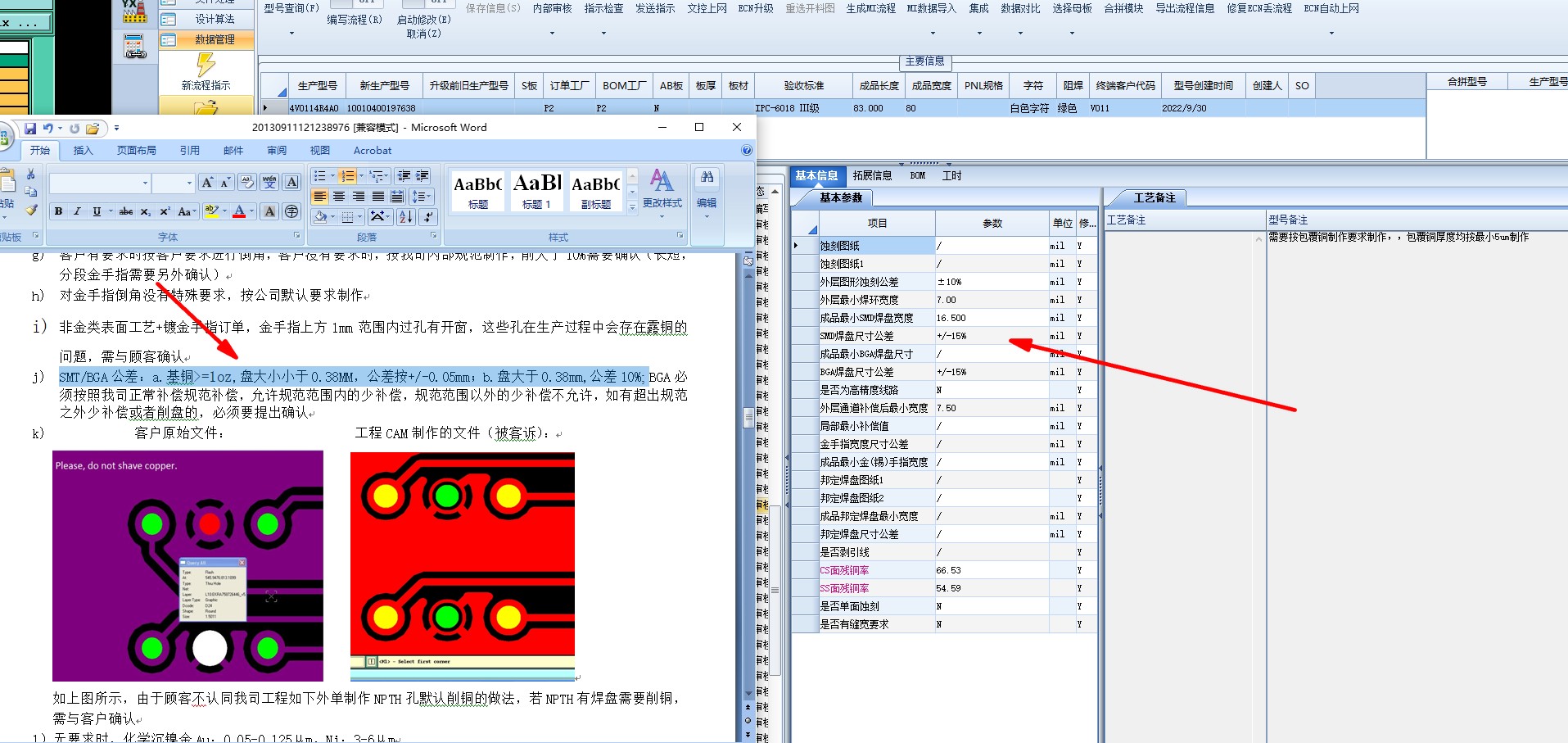Open the 审阅 ribbon tab

(277, 151)
